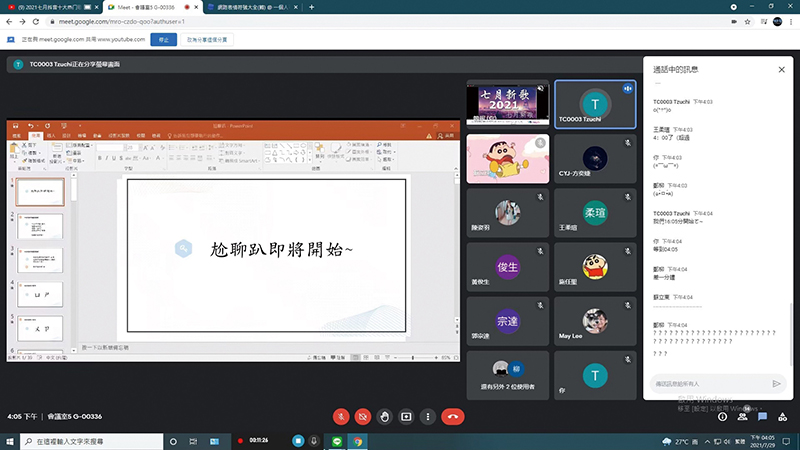The height and width of the screenshot is (450, 800).
Task: Click the chat message input field
Action: tap(709, 384)
